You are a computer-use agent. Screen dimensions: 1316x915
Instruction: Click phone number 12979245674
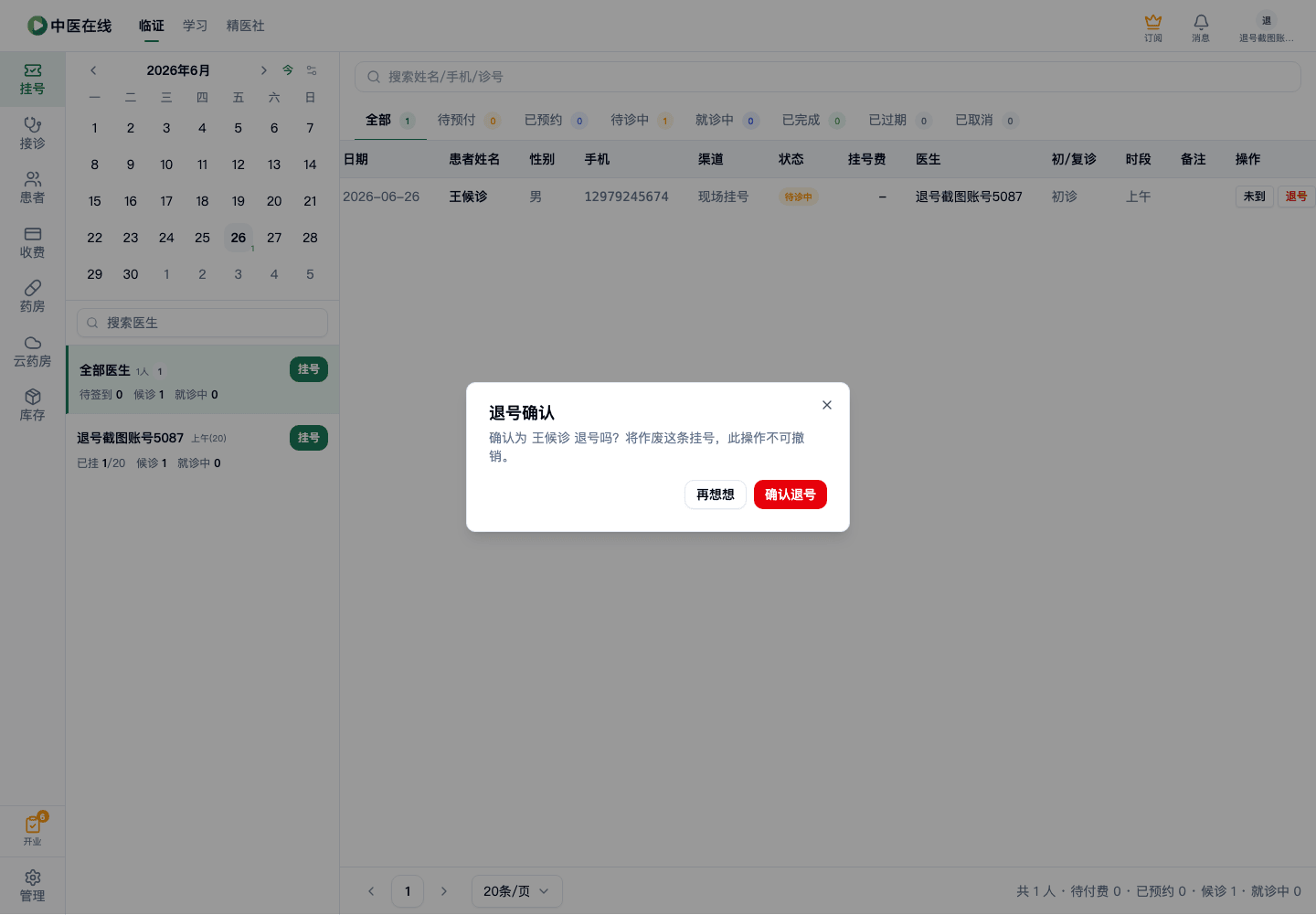click(627, 197)
